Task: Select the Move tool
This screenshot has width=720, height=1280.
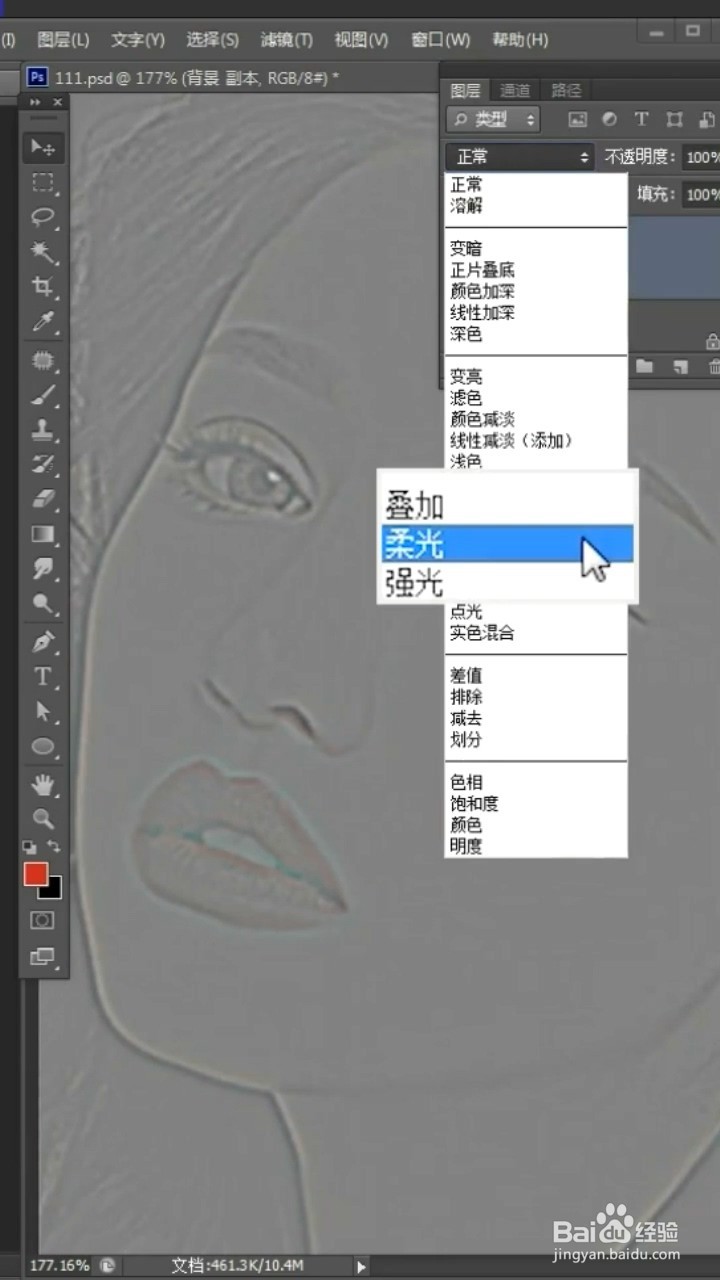Action: pos(43,147)
